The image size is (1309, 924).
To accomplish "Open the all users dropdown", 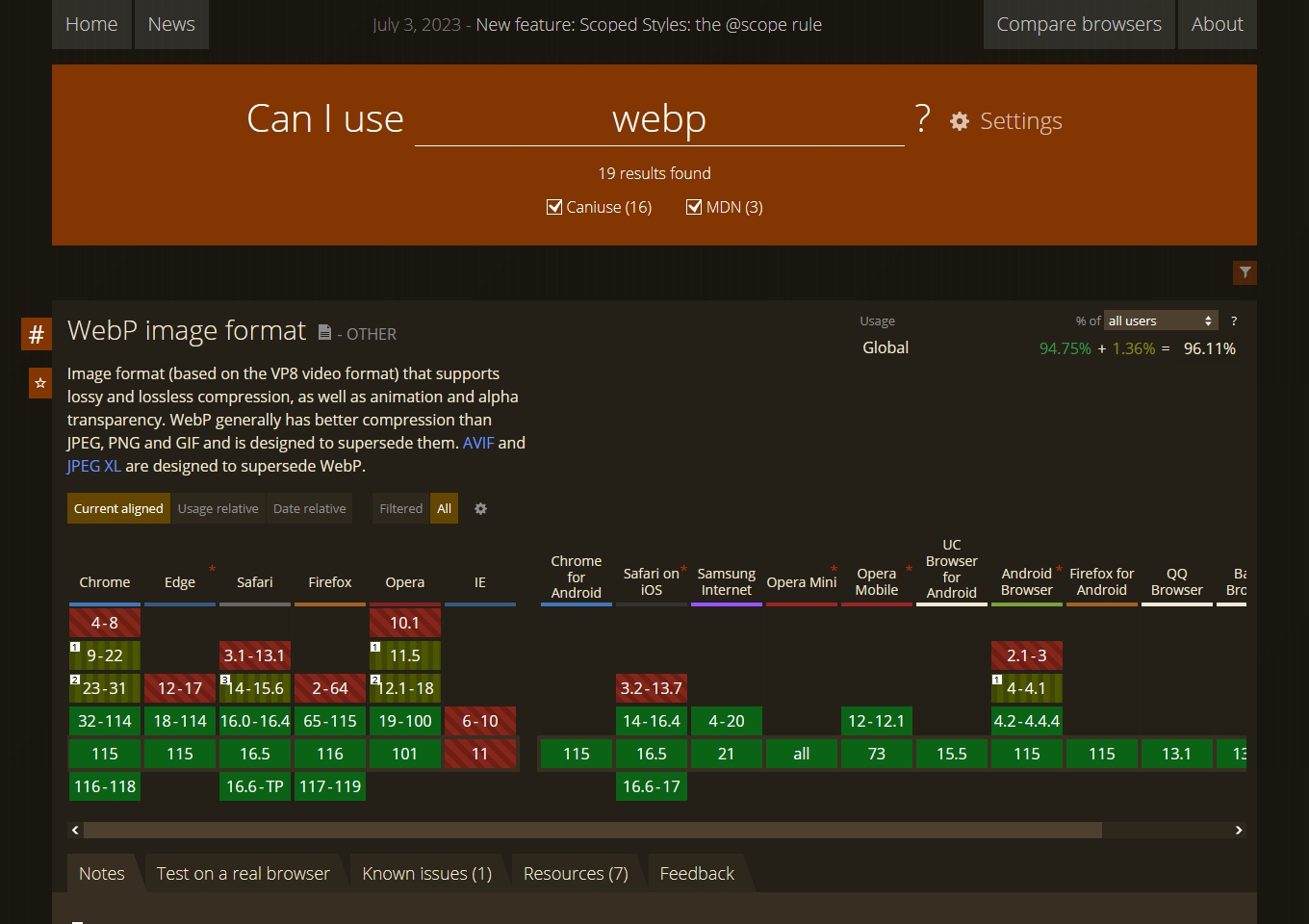I will [1161, 321].
